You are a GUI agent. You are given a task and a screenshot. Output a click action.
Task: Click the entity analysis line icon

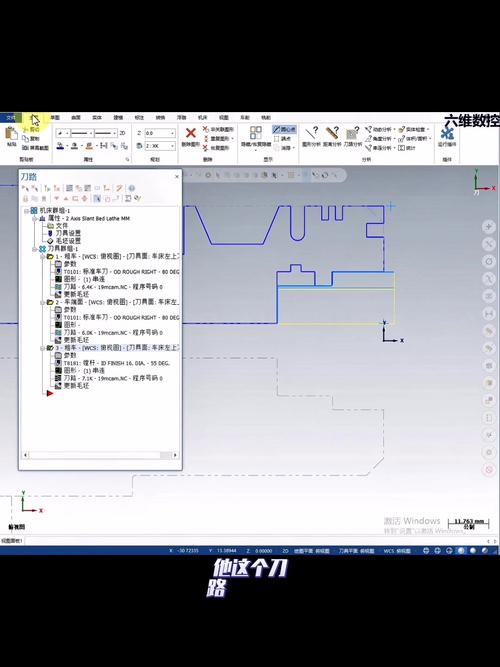(311, 133)
